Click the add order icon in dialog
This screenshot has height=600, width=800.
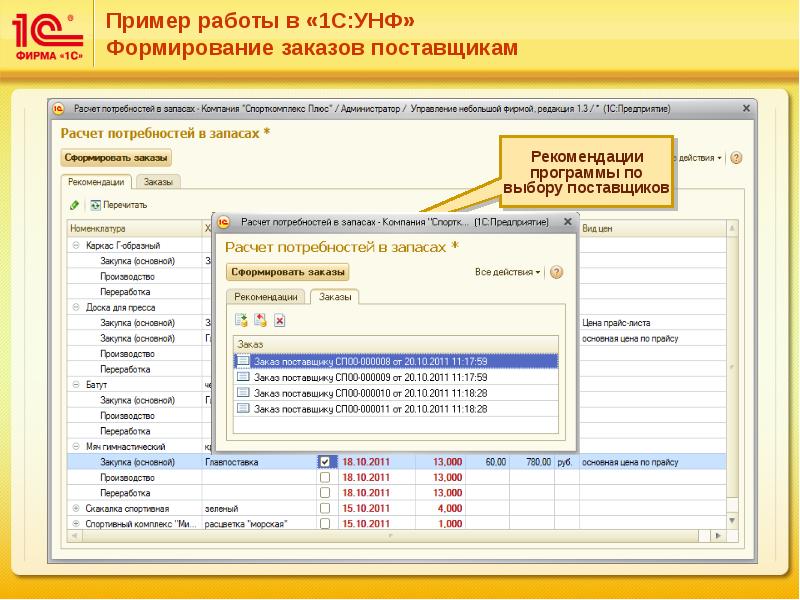tap(241, 320)
